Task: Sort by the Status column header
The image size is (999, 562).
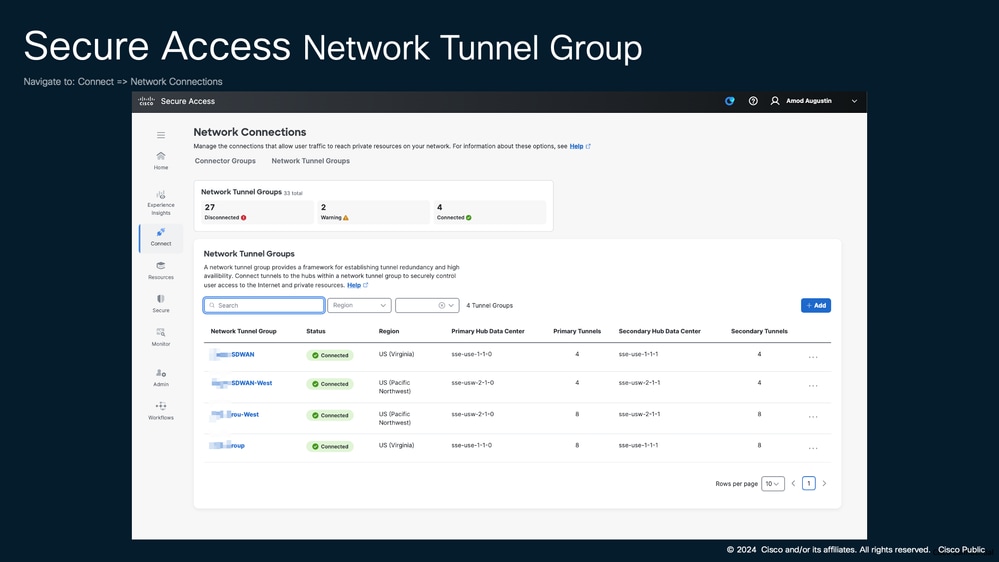Action: 316,331
